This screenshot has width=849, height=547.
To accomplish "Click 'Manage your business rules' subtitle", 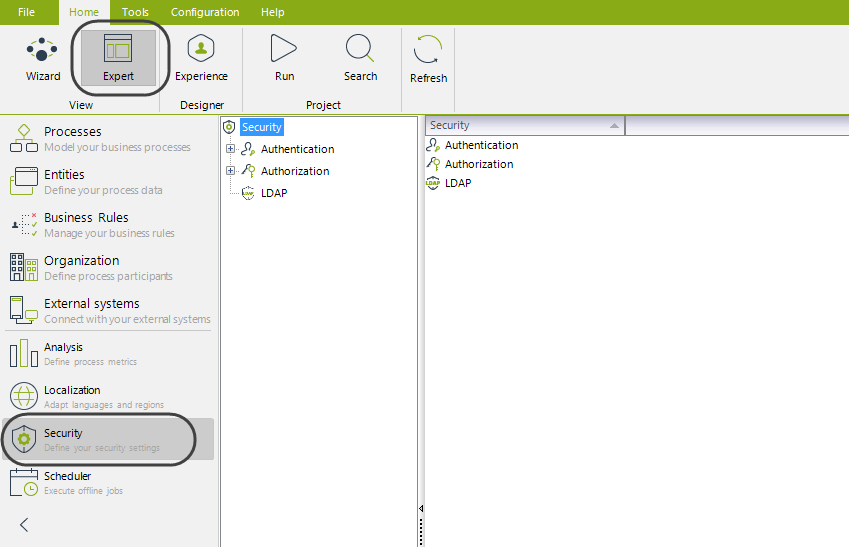I will tap(109, 233).
